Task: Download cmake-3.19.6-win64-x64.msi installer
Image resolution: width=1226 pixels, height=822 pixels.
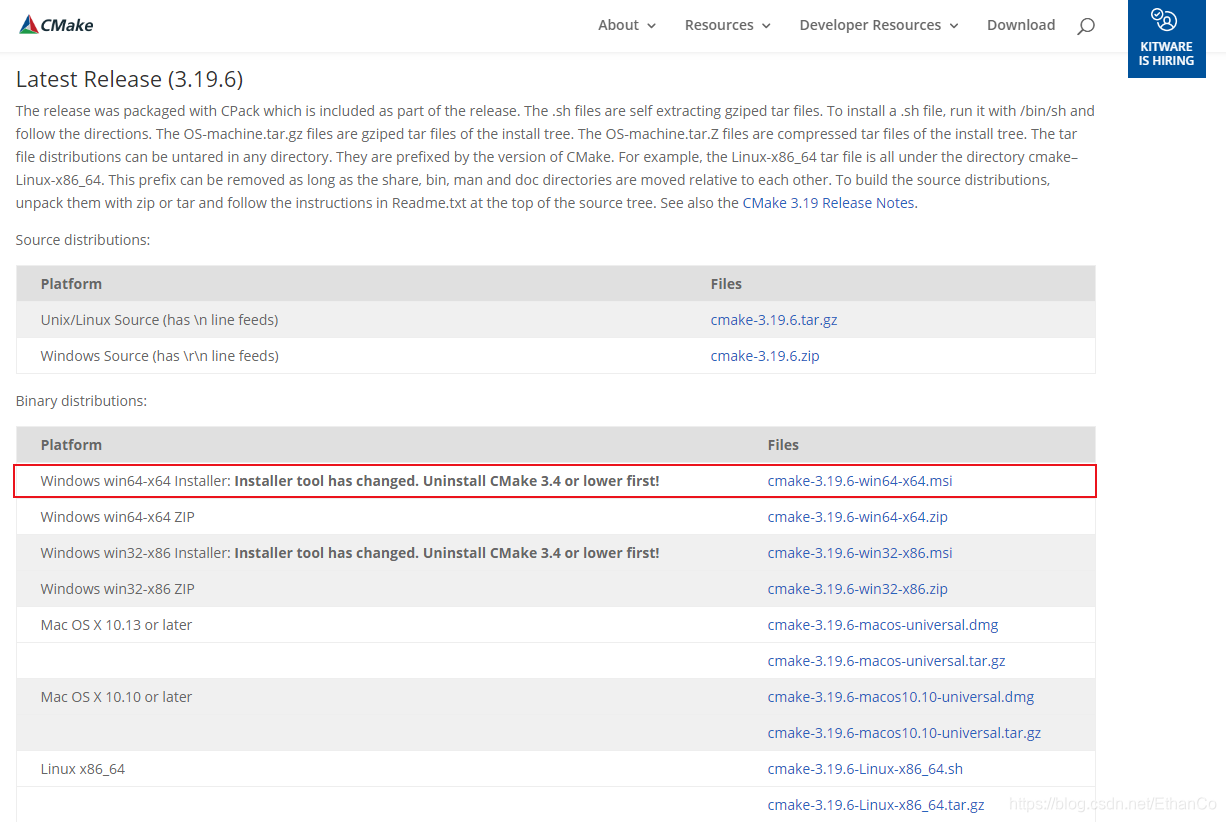Action: pos(860,481)
